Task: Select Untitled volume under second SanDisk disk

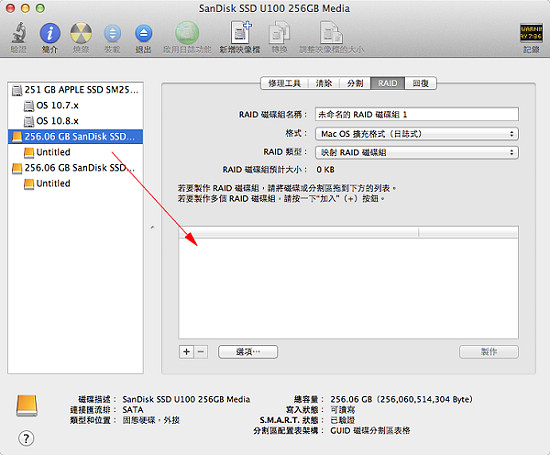Action: 75,183
